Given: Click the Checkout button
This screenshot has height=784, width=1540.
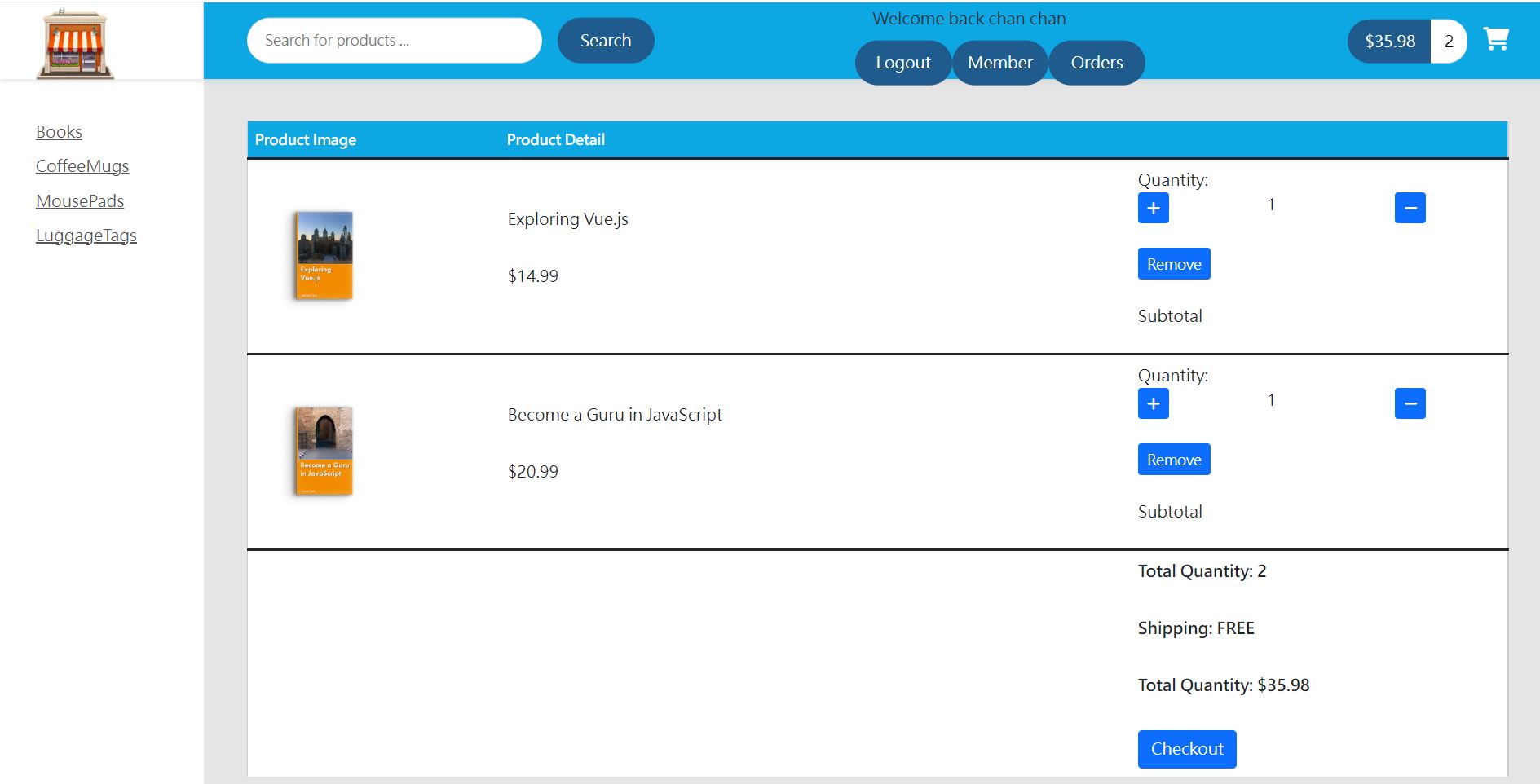Looking at the screenshot, I should click(x=1186, y=748).
